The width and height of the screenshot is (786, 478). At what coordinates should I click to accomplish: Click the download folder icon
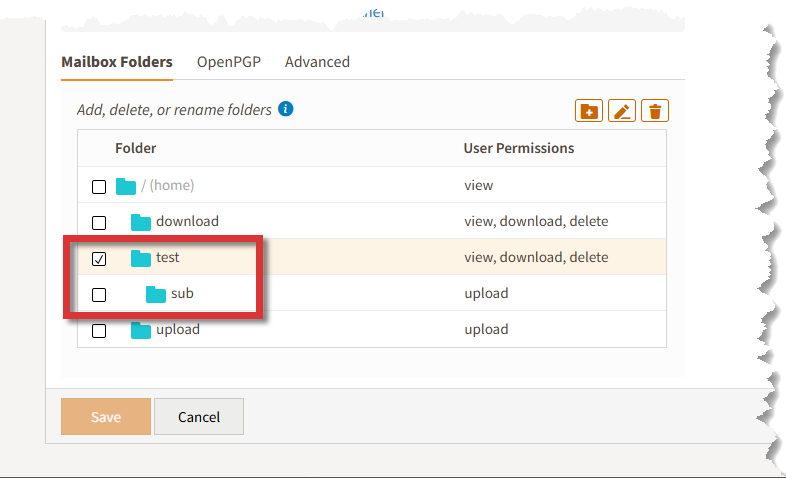point(141,222)
